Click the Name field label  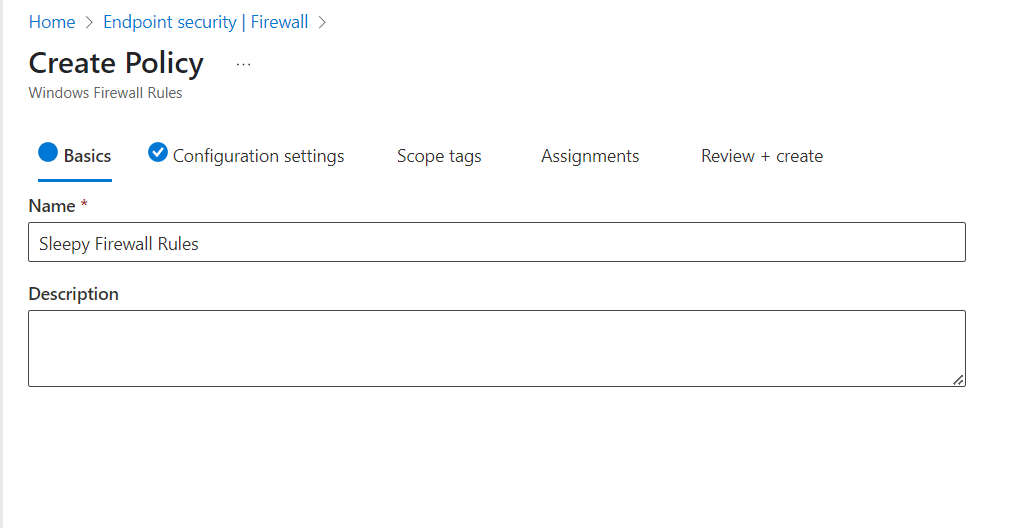[x=52, y=206]
